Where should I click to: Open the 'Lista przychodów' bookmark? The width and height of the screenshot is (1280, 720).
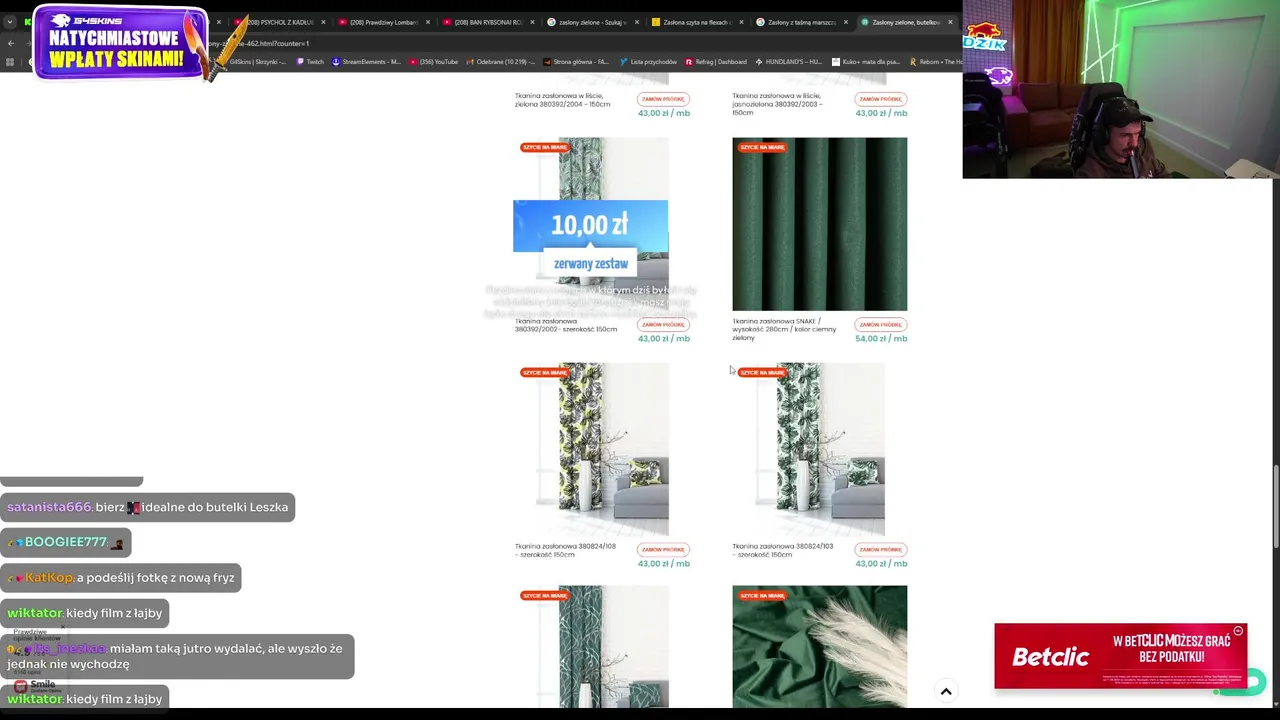pos(648,62)
